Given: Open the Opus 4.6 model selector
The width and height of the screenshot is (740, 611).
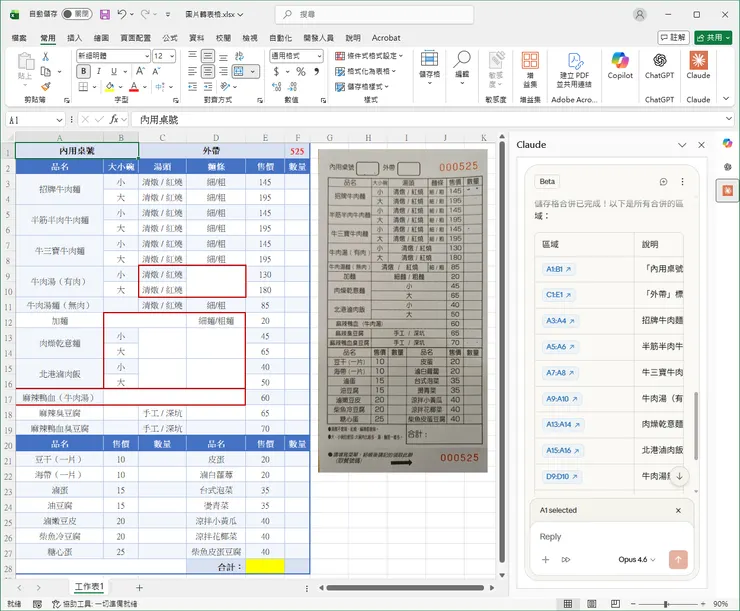Looking at the screenshot, I should click(x=632, y=560).
